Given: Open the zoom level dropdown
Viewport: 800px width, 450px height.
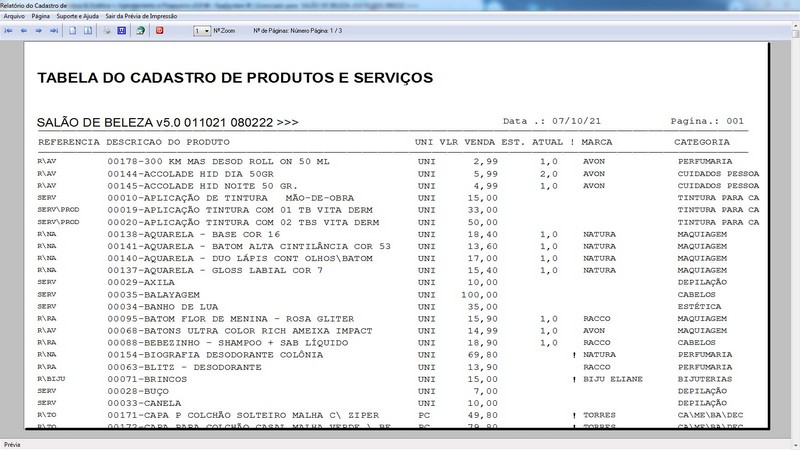Looking at the screenshot, I should point(207,31).
